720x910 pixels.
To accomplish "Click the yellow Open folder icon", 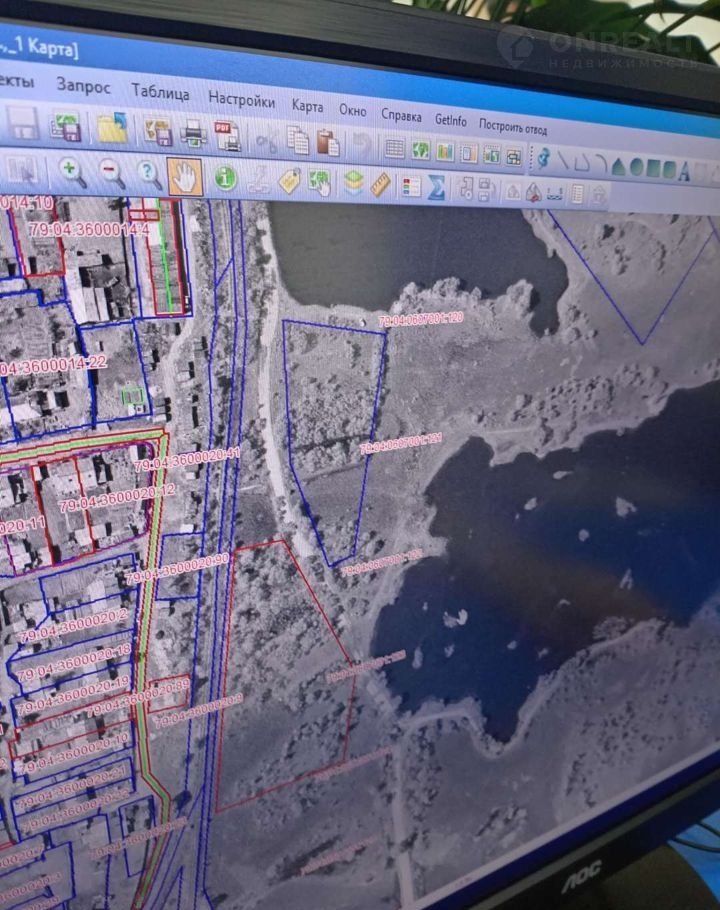I will [112, 127].
